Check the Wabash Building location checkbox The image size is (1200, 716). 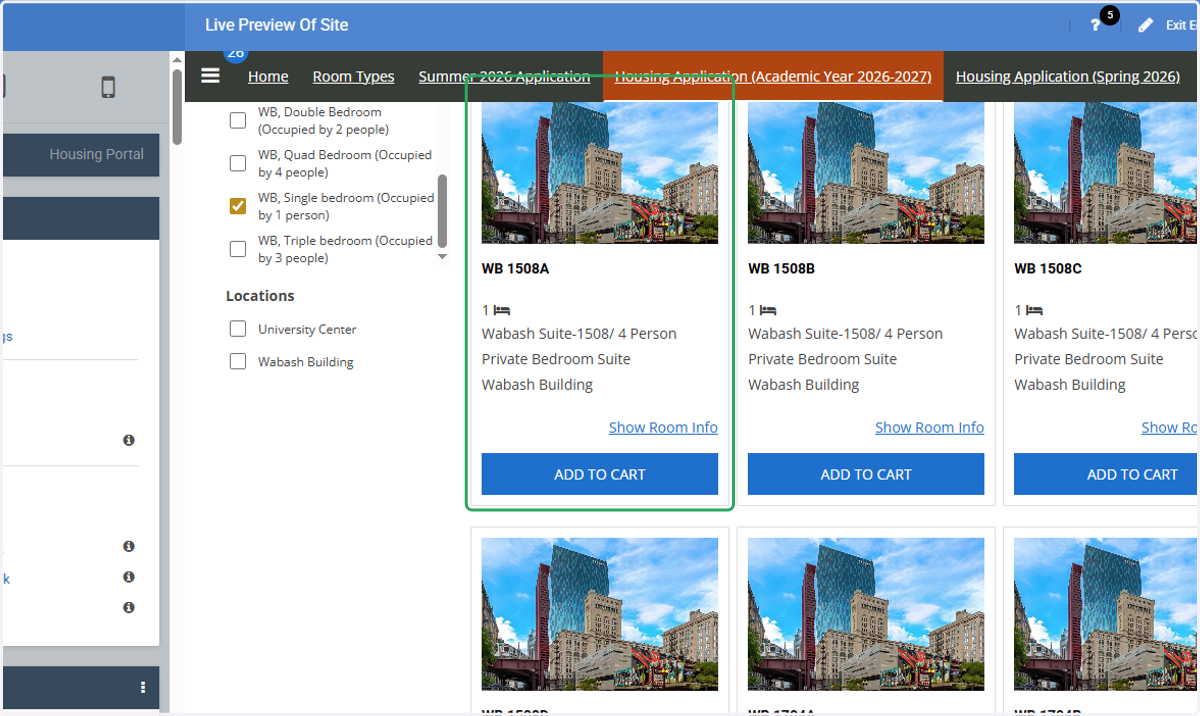(x=238, y=362)
